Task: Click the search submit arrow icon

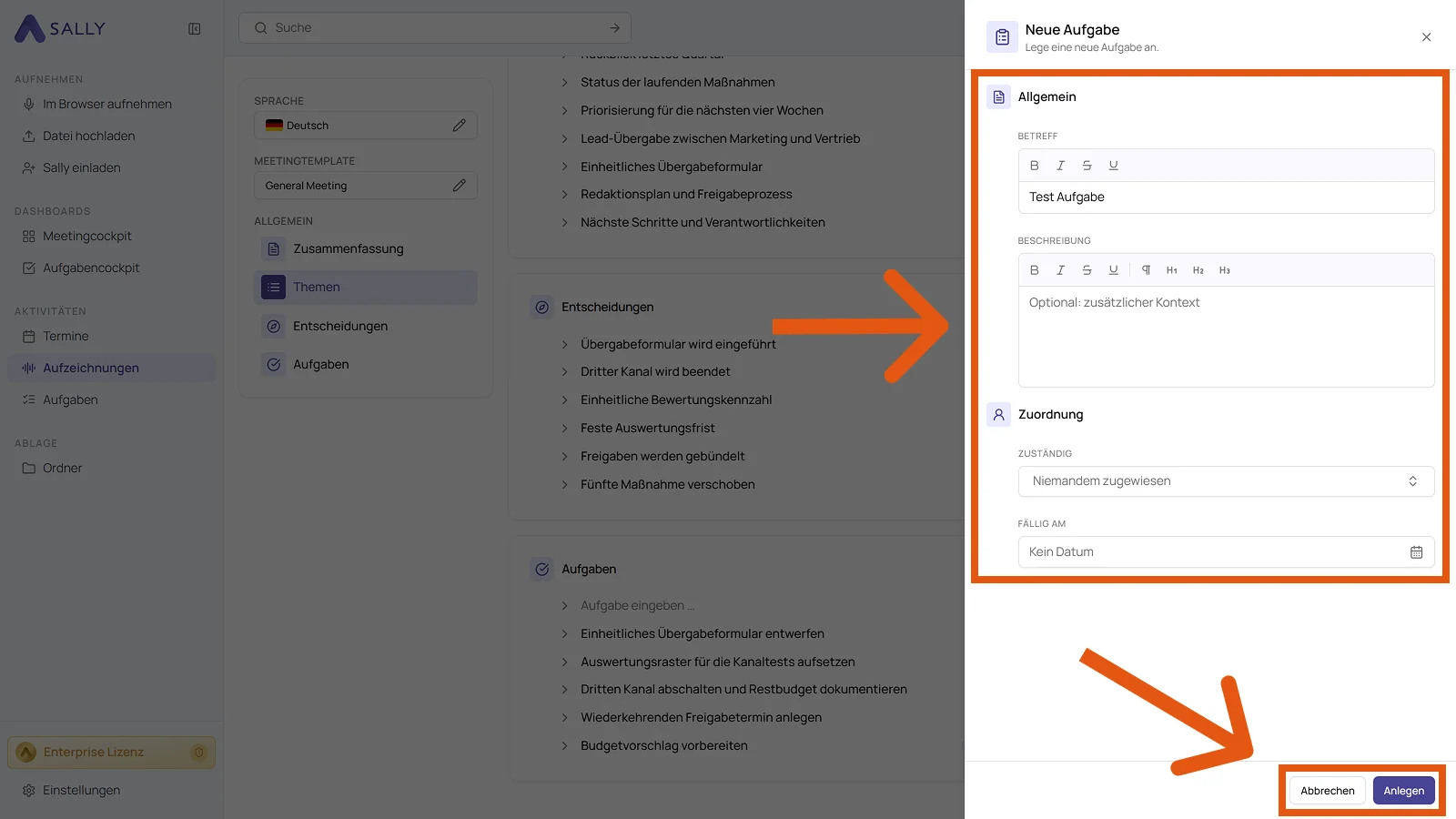Action: (x=614, y=28)
